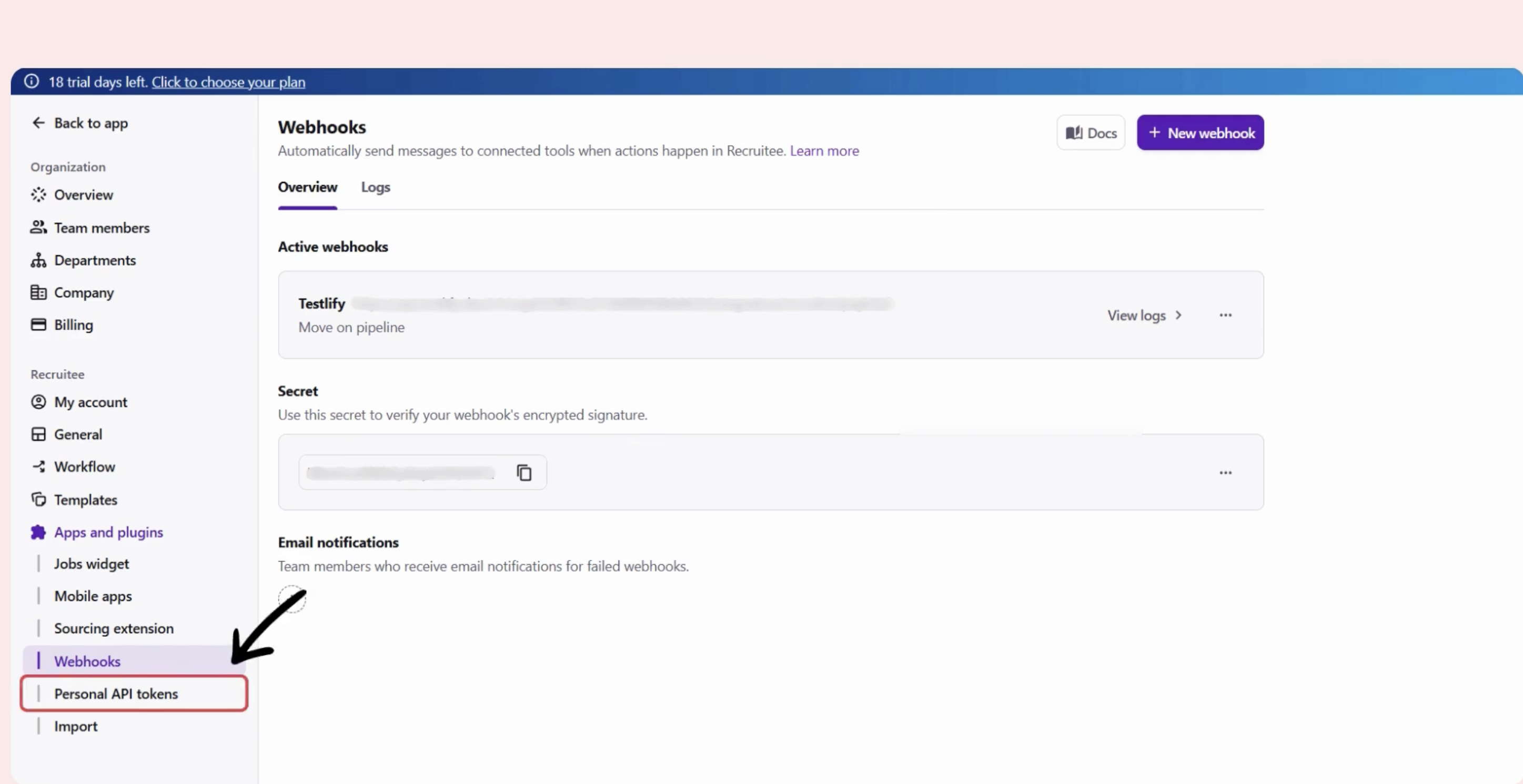1523x784 pixels.
Task: Select the Overview tab under Webhooks
Action: tap(307, 187)
